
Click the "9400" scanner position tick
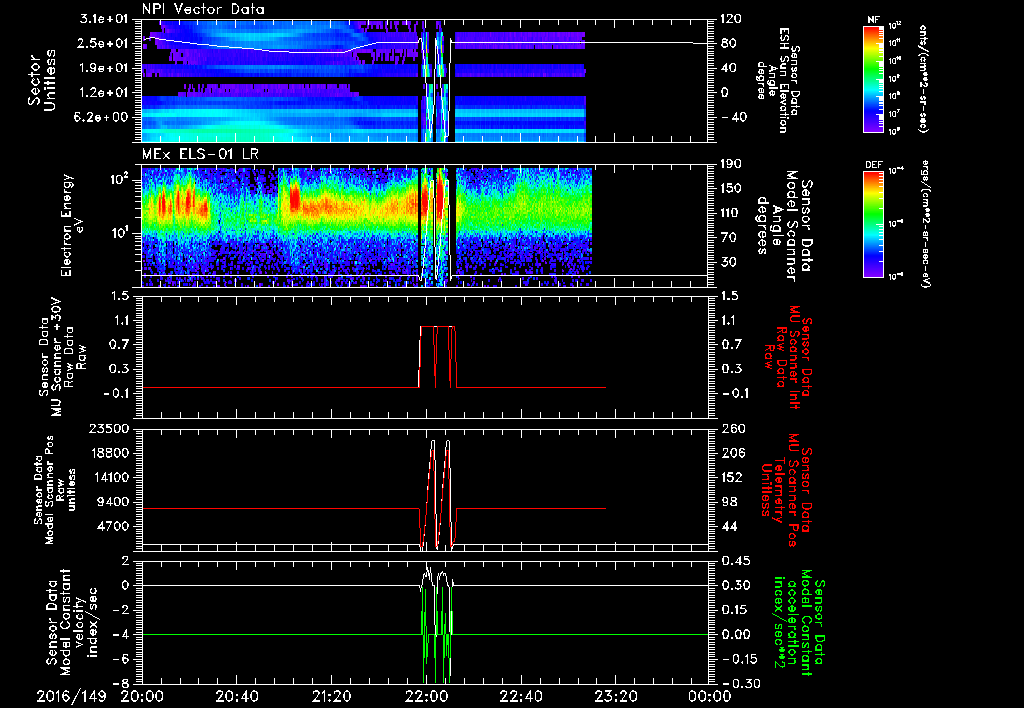(112, 502)
